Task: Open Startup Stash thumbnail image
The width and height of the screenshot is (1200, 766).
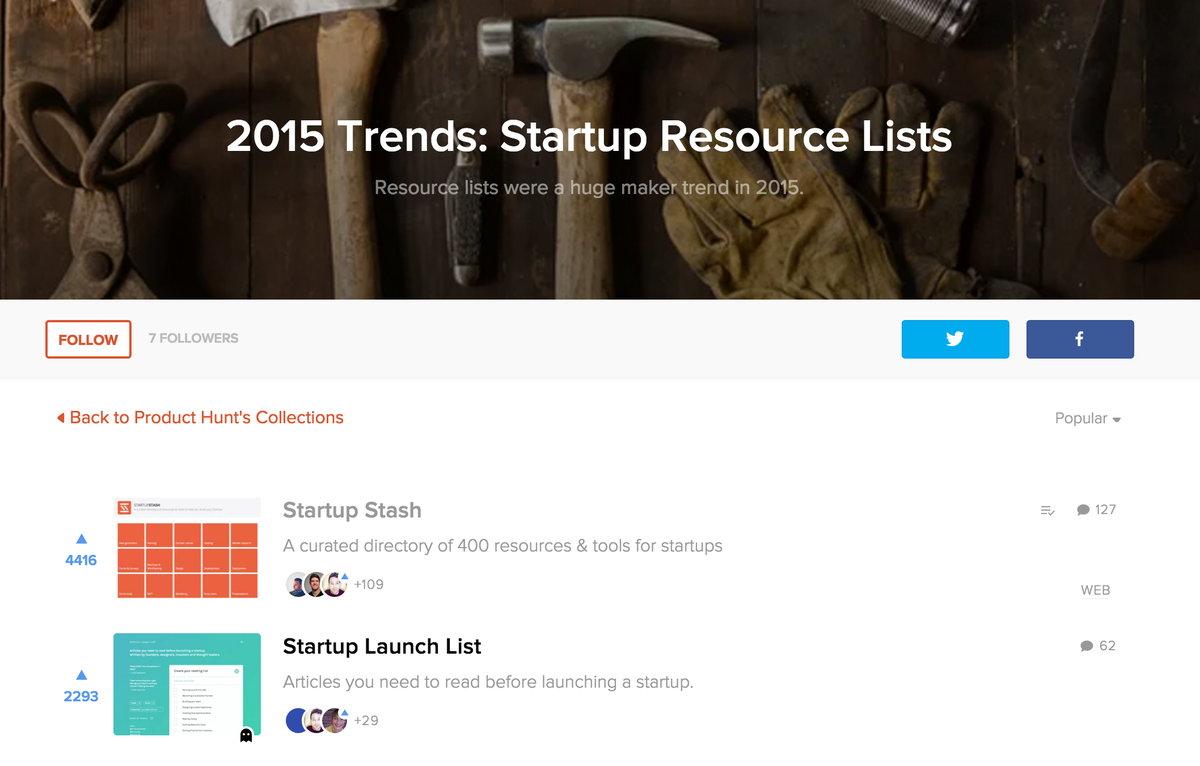Action: click(187, 548)
